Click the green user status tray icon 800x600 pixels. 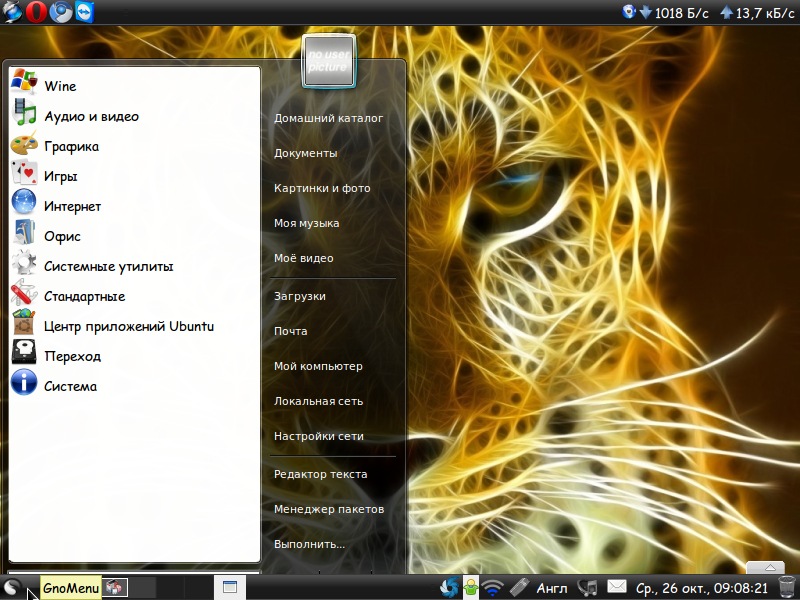coord(470,587)
